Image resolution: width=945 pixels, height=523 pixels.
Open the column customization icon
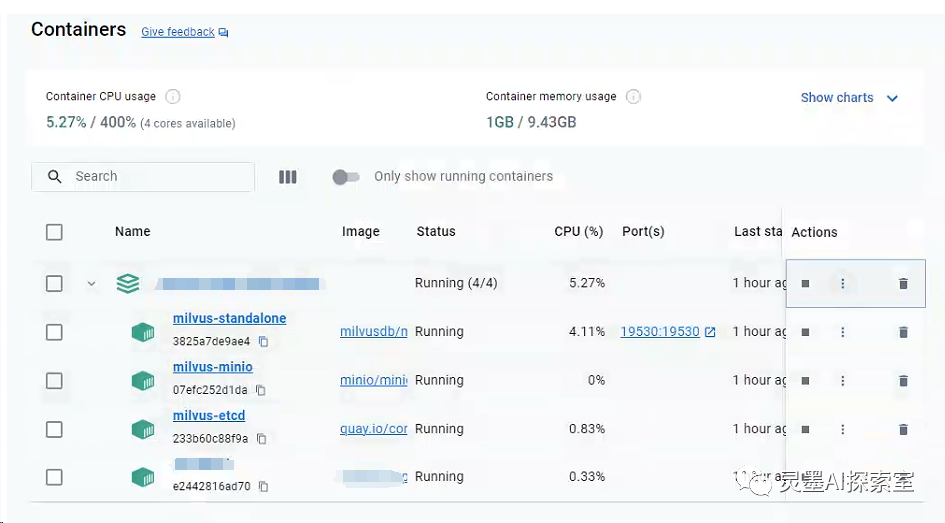pos(287,177)
